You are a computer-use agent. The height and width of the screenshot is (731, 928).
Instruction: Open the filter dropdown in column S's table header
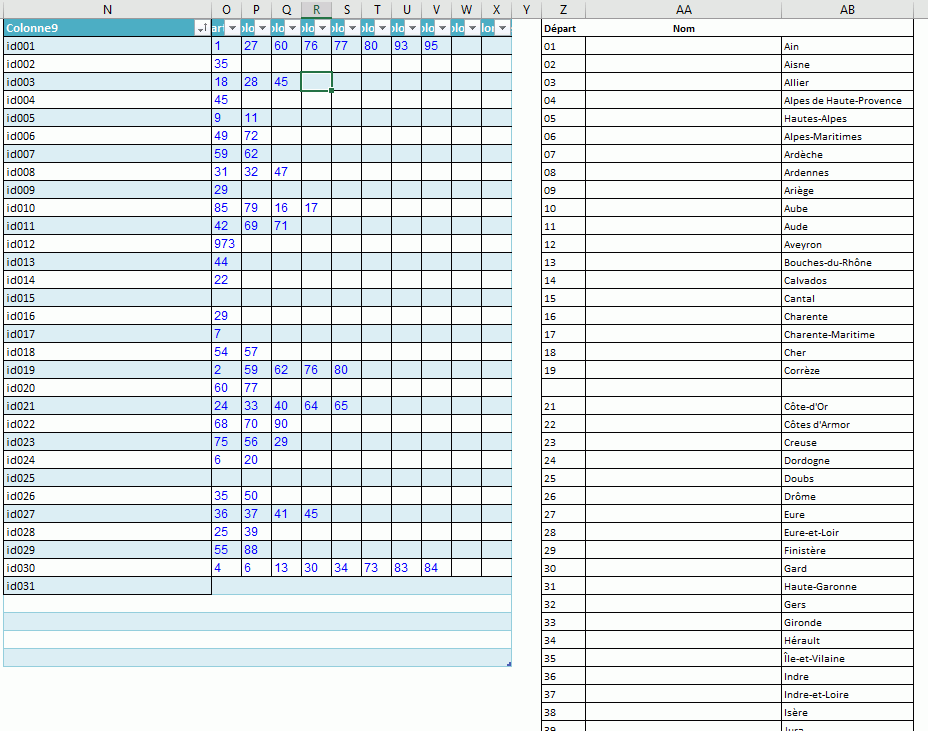pyautogui.click(x=353, y=28)
